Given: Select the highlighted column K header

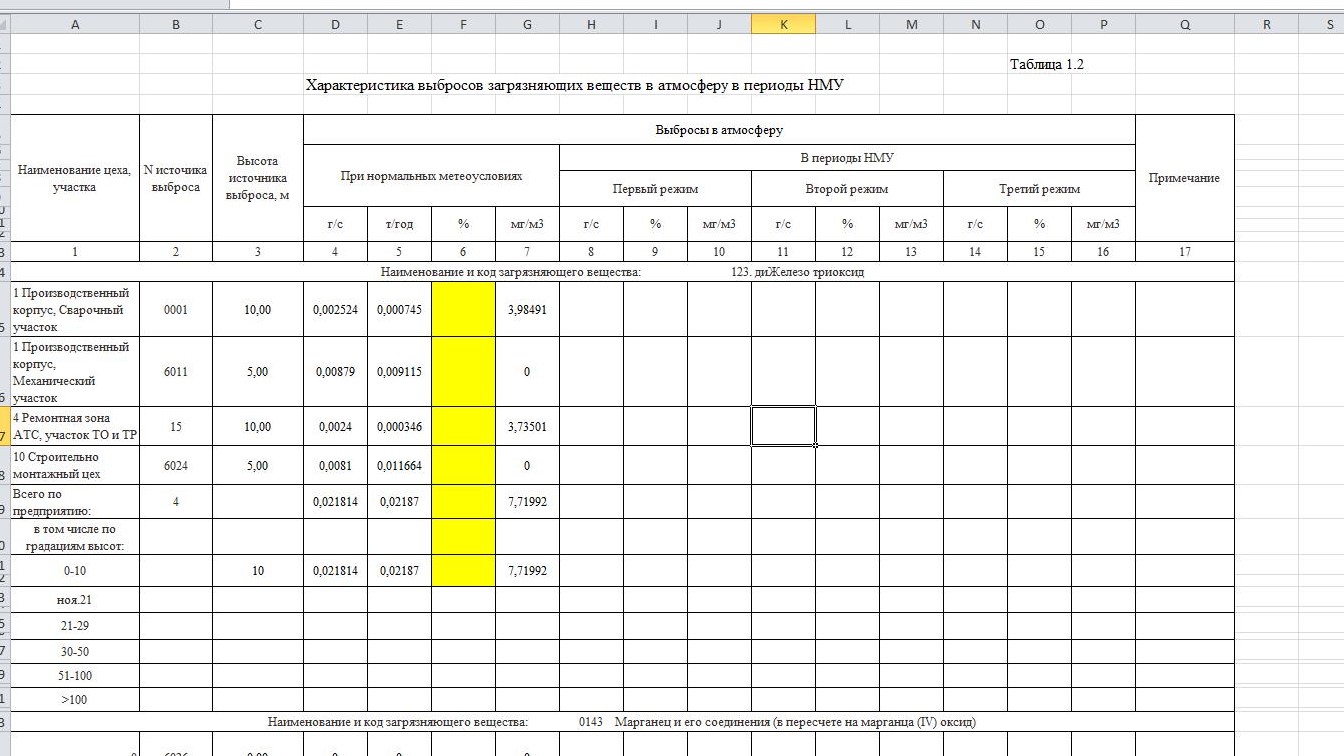Looking at the screenshot, I should (x=783, y=25).
